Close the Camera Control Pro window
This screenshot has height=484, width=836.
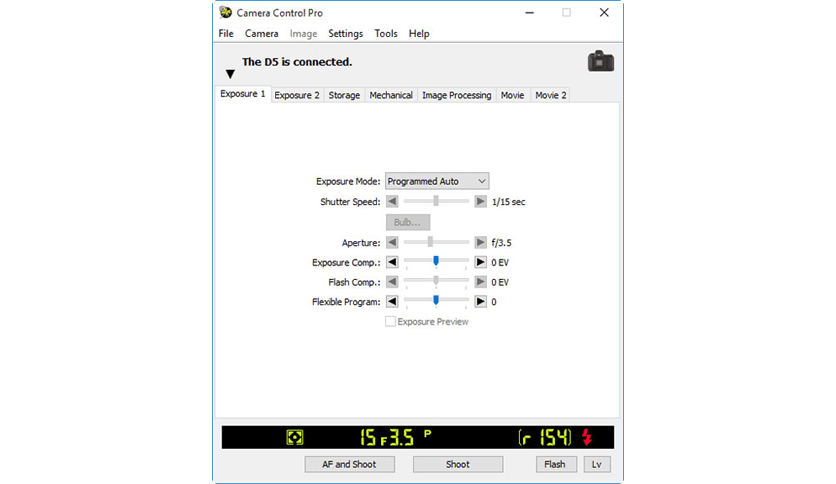604,13
